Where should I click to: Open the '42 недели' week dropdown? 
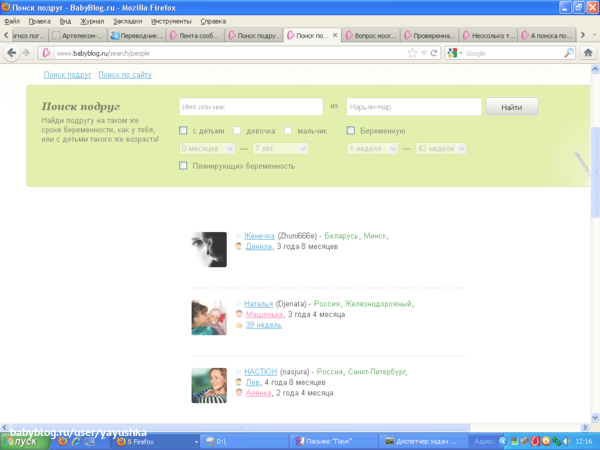click(441, 149)
